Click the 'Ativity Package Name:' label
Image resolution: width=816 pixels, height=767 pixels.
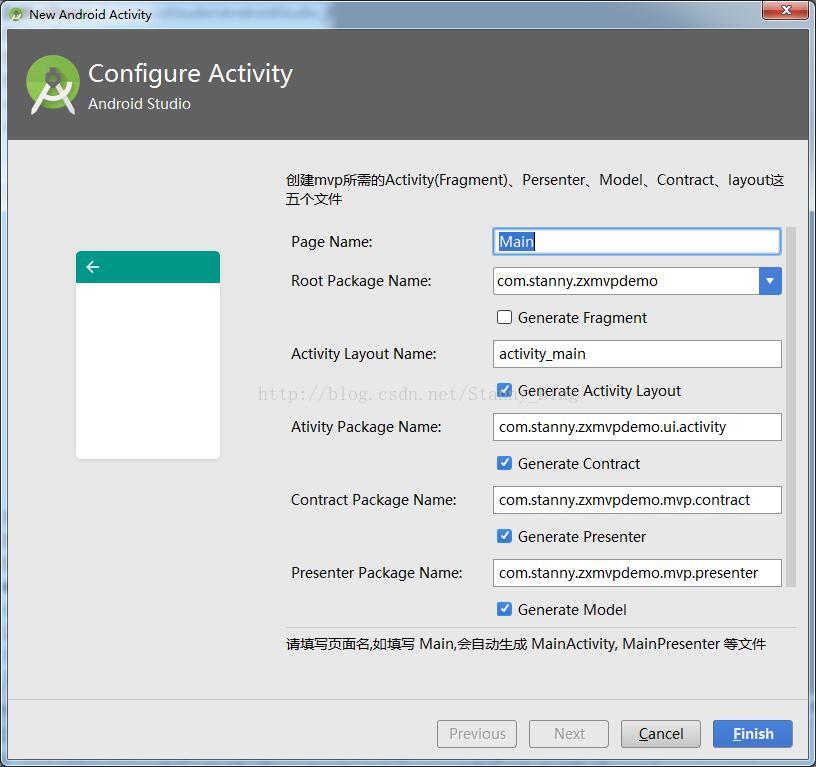click(x=366, y=427)
